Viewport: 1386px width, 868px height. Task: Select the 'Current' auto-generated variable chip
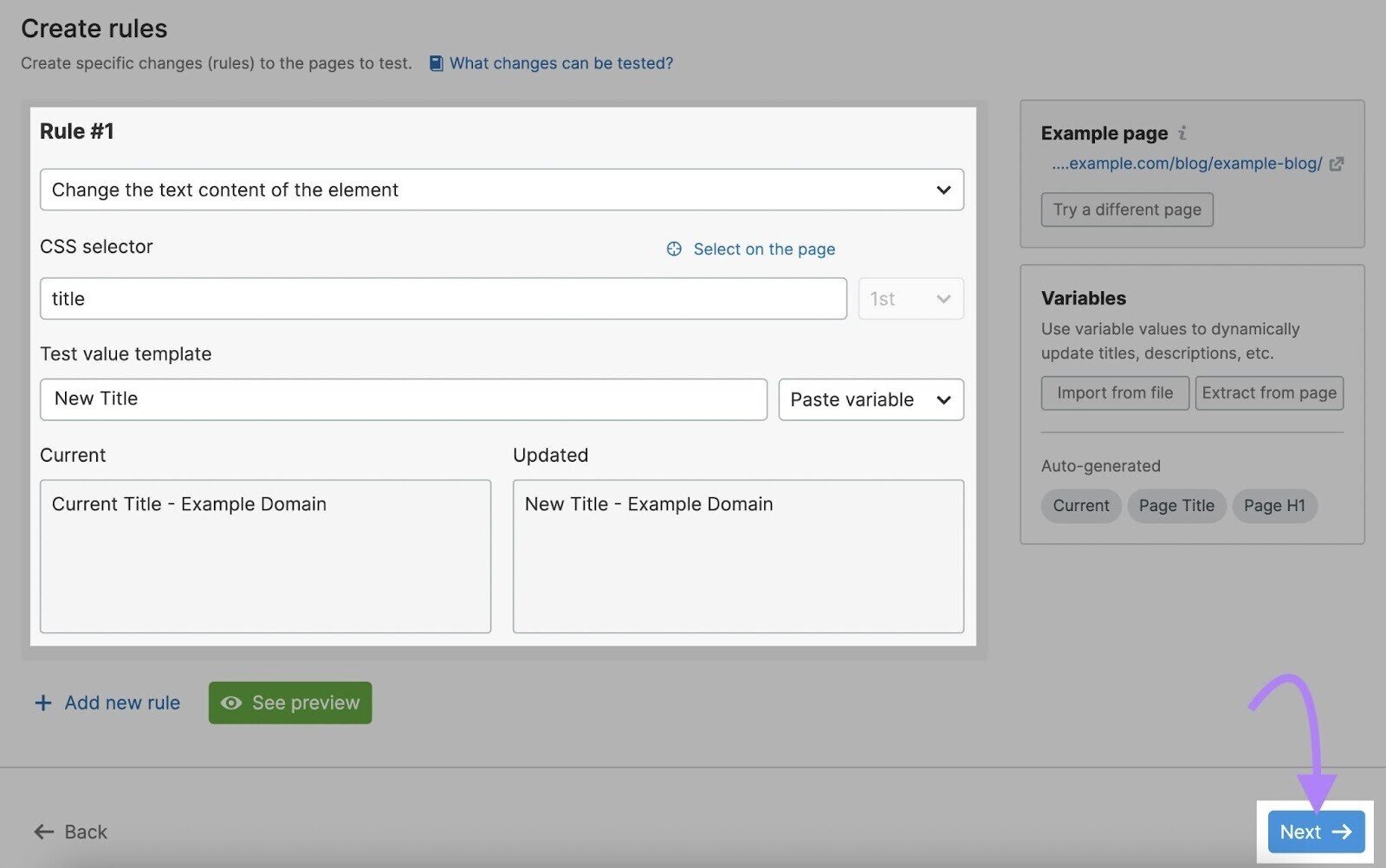pyautogui.click(x=1080, y=506)
